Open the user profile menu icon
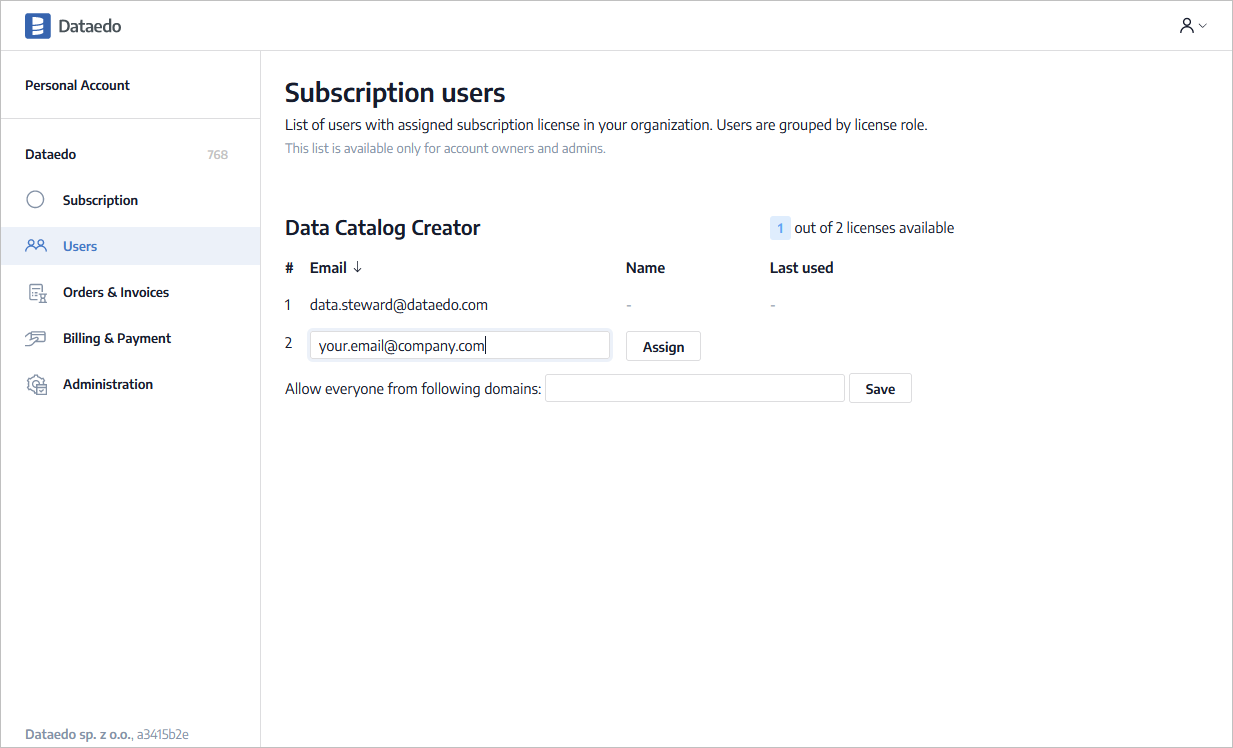The image size is (1233, 748). 1186,26
